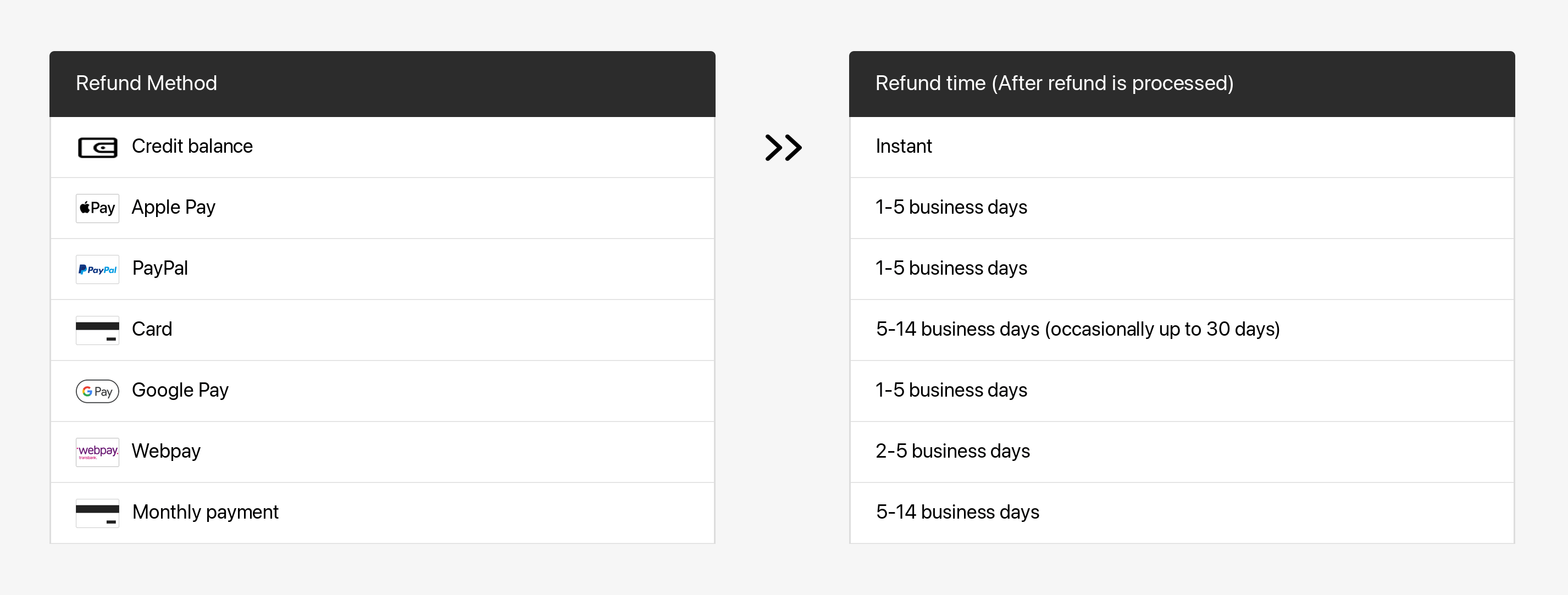Click the Refund Method table header
This screenshot has width=1568, height=595.
tap(383, 84)
